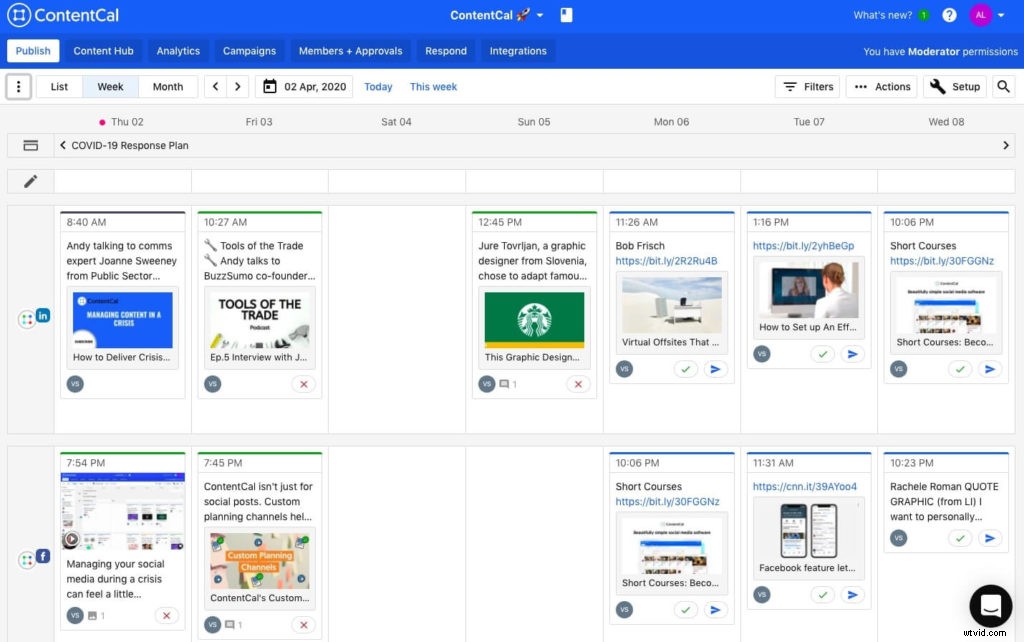The width and height of the screenshot is (1024, 642).
Task: Click the This week link
Action: pos(433,87)
